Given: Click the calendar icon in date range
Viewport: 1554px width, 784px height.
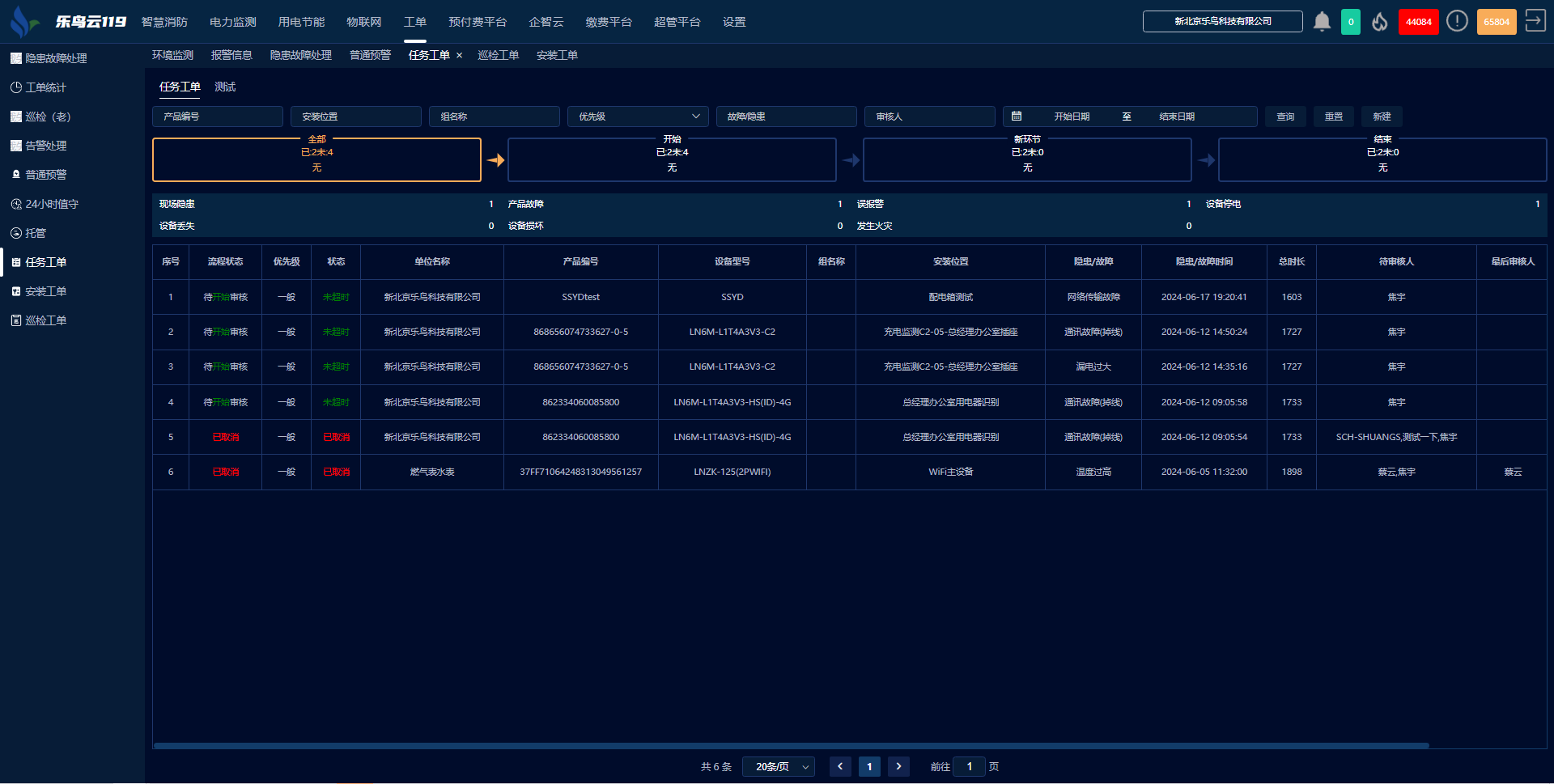Looking at the screenshot, I should (1017, 117).
